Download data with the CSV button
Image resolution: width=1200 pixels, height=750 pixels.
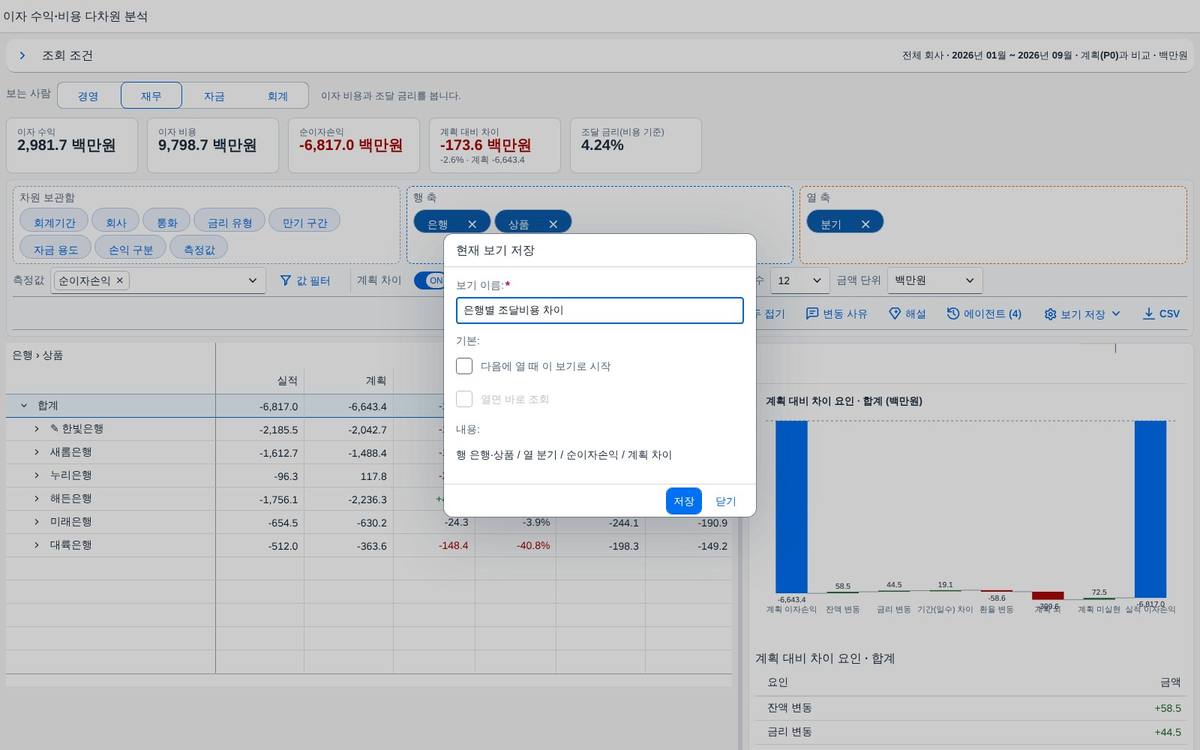(x=1161, y=314)
